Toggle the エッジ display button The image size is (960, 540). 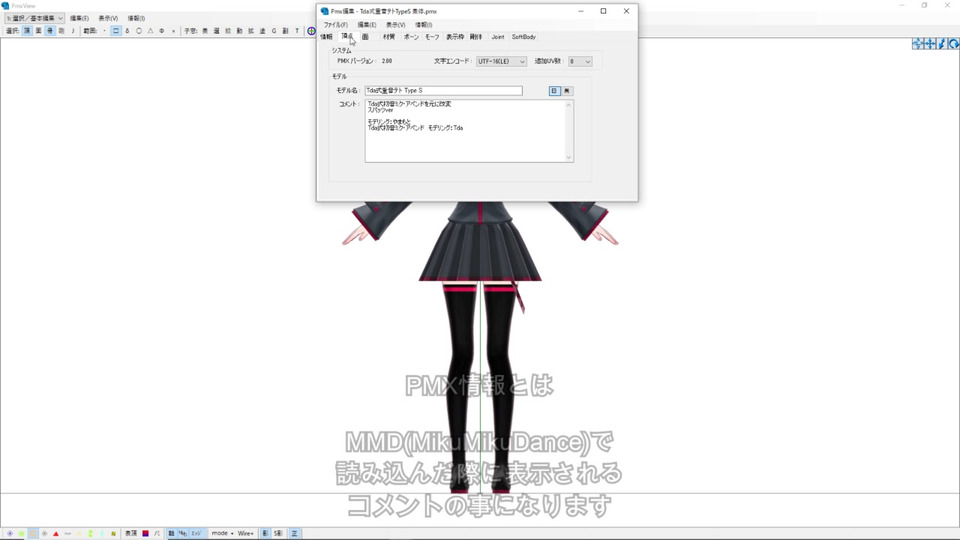coord(196,534)
